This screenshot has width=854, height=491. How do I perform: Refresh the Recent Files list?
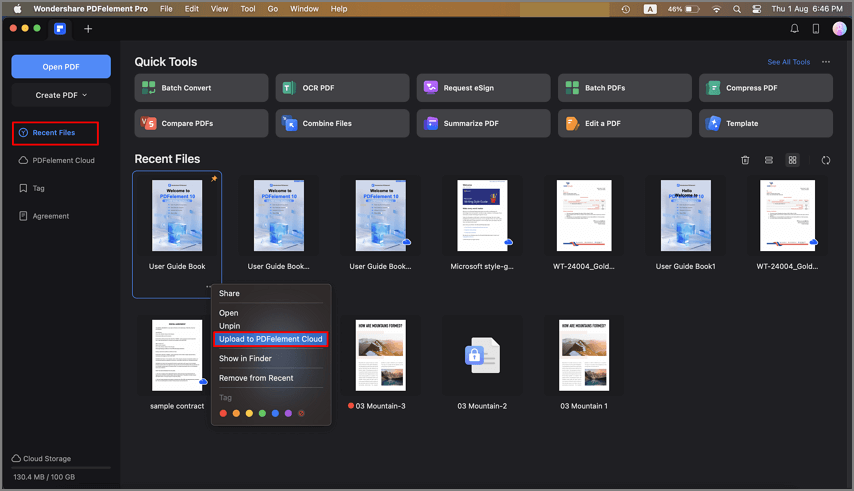tap(826, 160)
